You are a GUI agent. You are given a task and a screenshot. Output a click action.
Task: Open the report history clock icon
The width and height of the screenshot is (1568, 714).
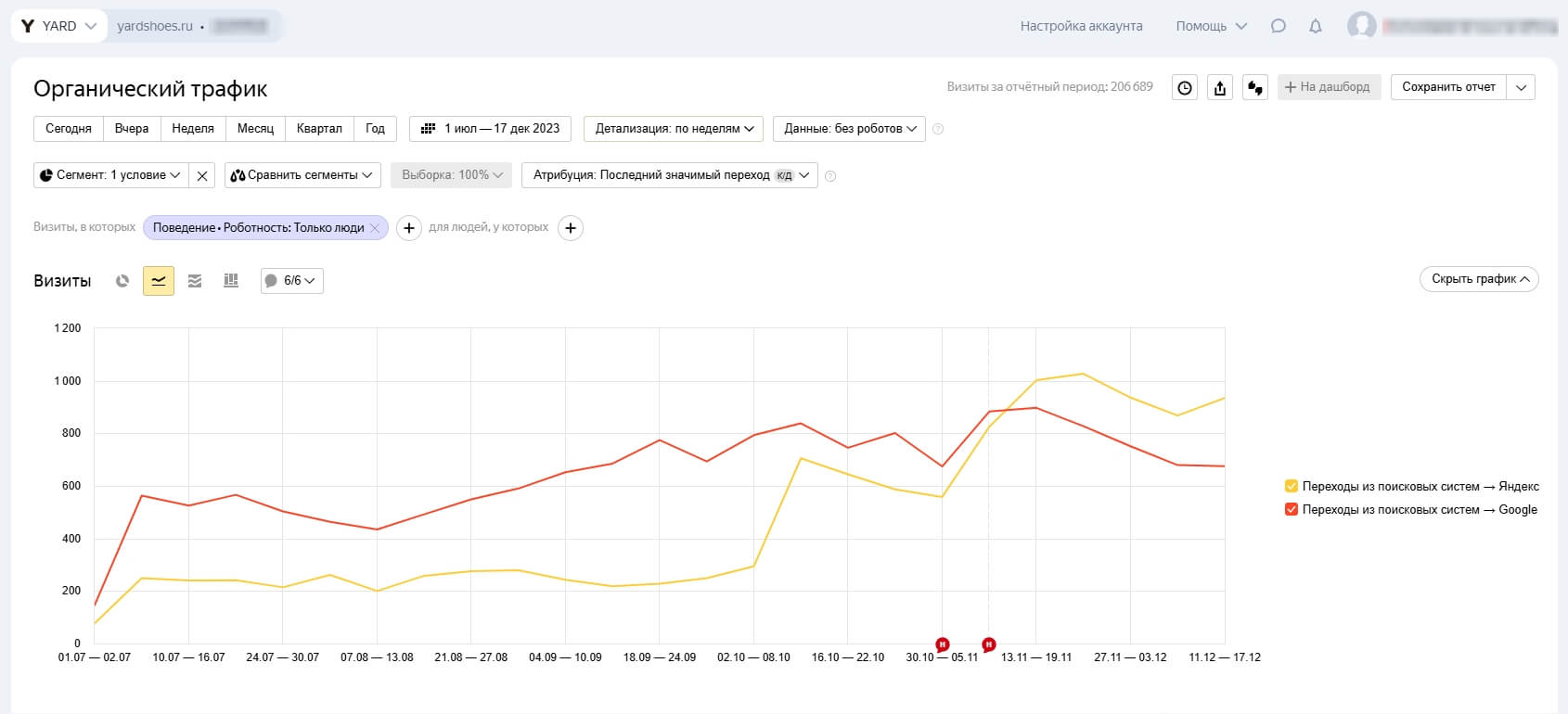tap(1185, 88)
